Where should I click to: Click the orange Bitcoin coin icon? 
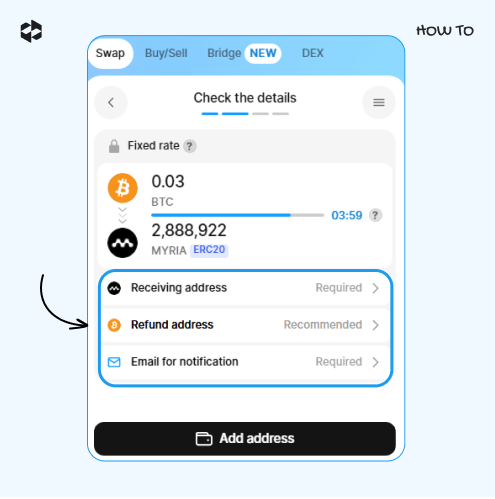pos(122,188)
